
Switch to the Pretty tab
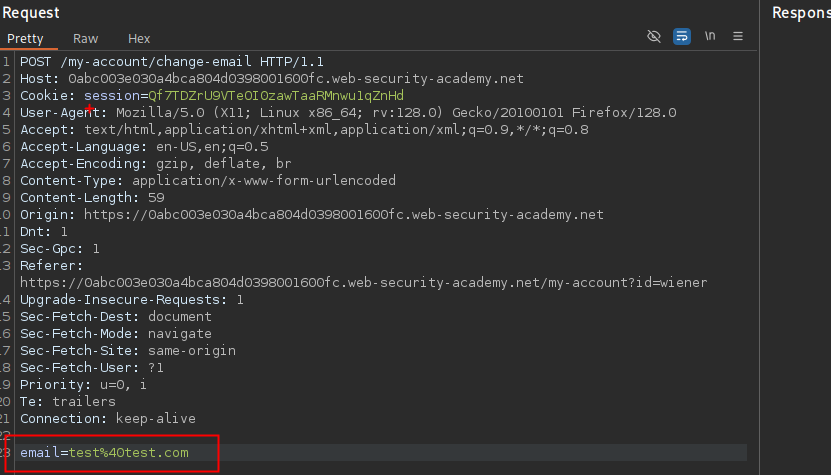click(x=25, y=38)
